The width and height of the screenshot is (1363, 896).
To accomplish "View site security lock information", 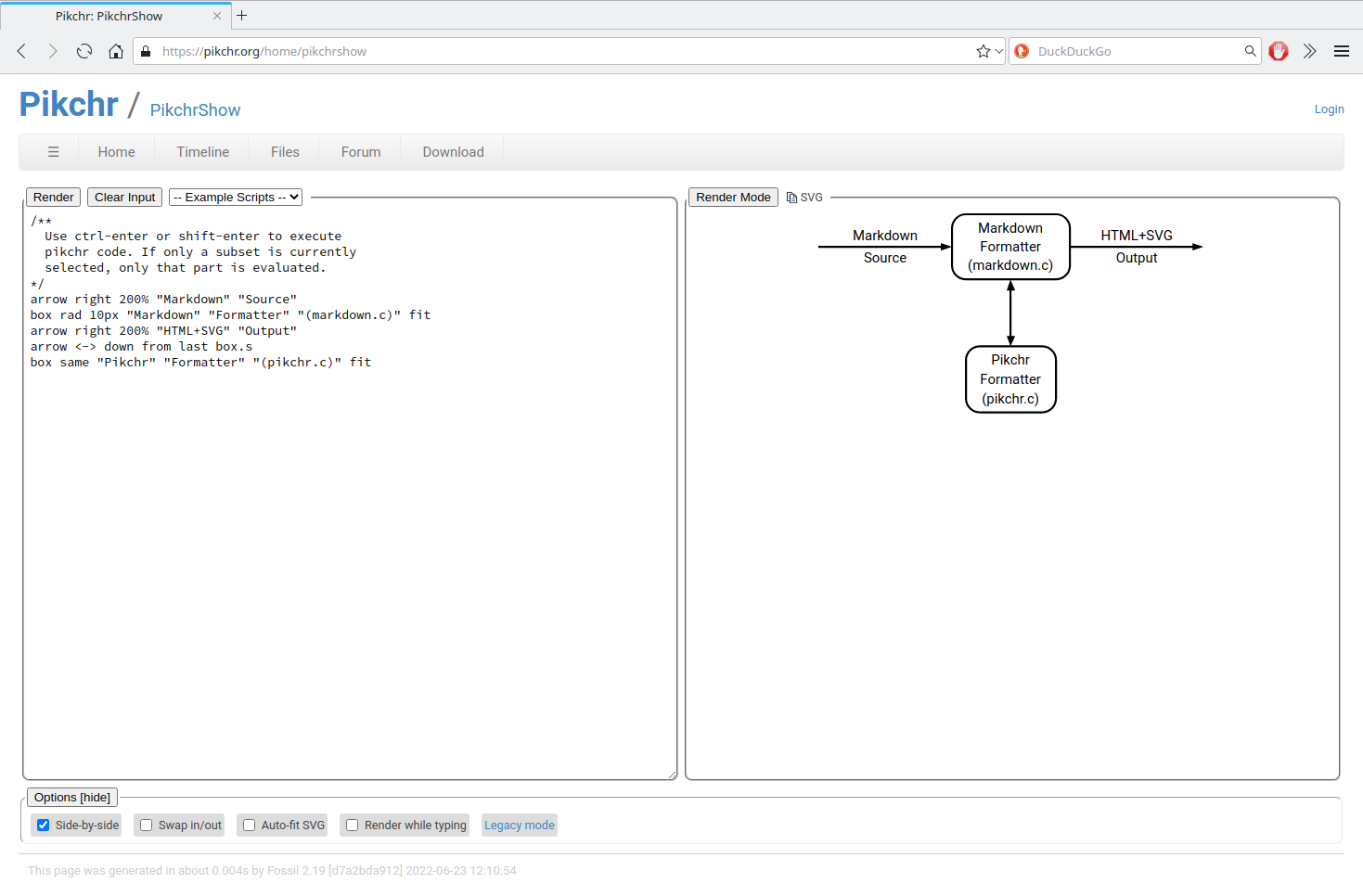I will click(146, 51).
